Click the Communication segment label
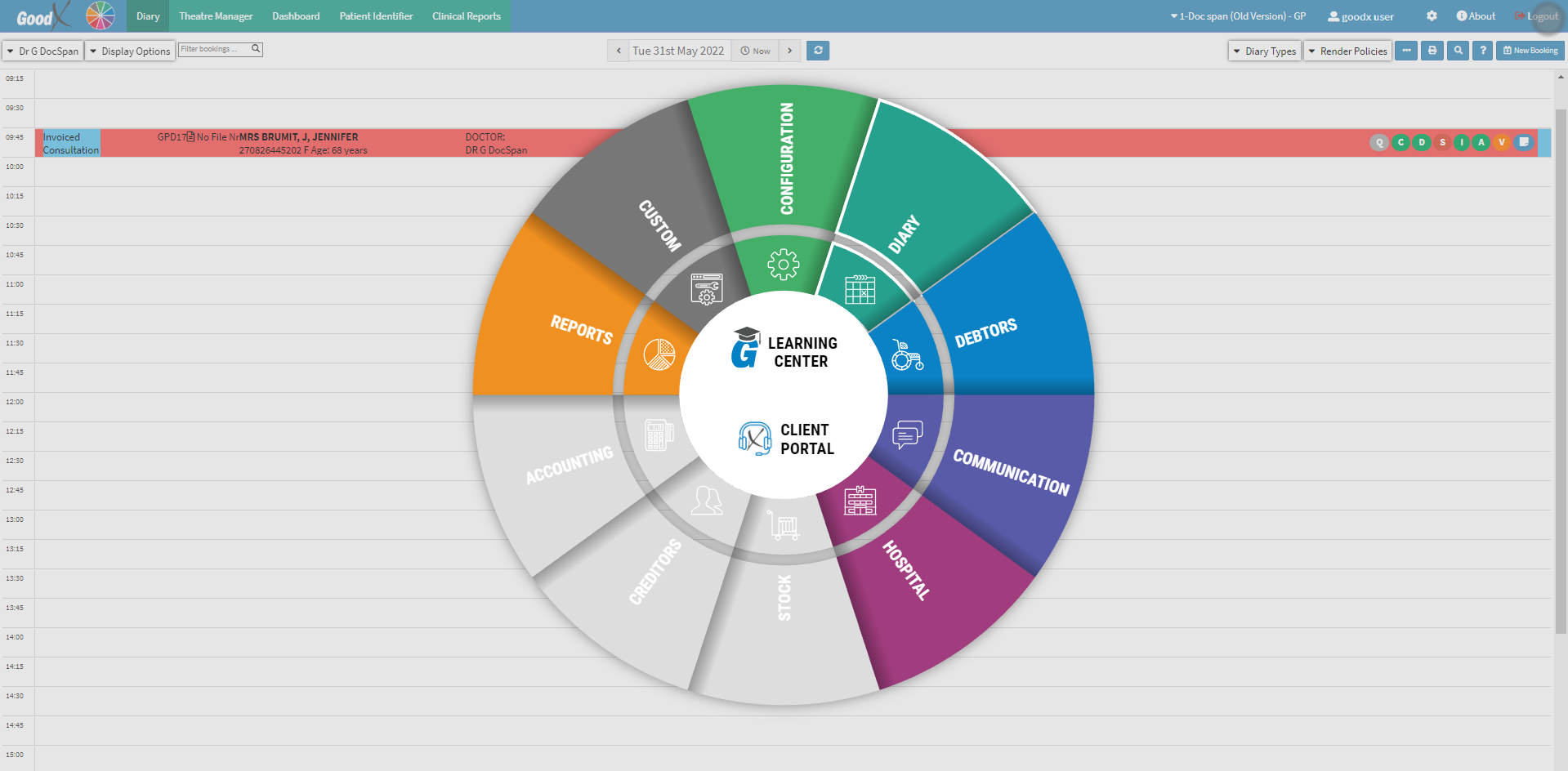 pos(1012,472)
